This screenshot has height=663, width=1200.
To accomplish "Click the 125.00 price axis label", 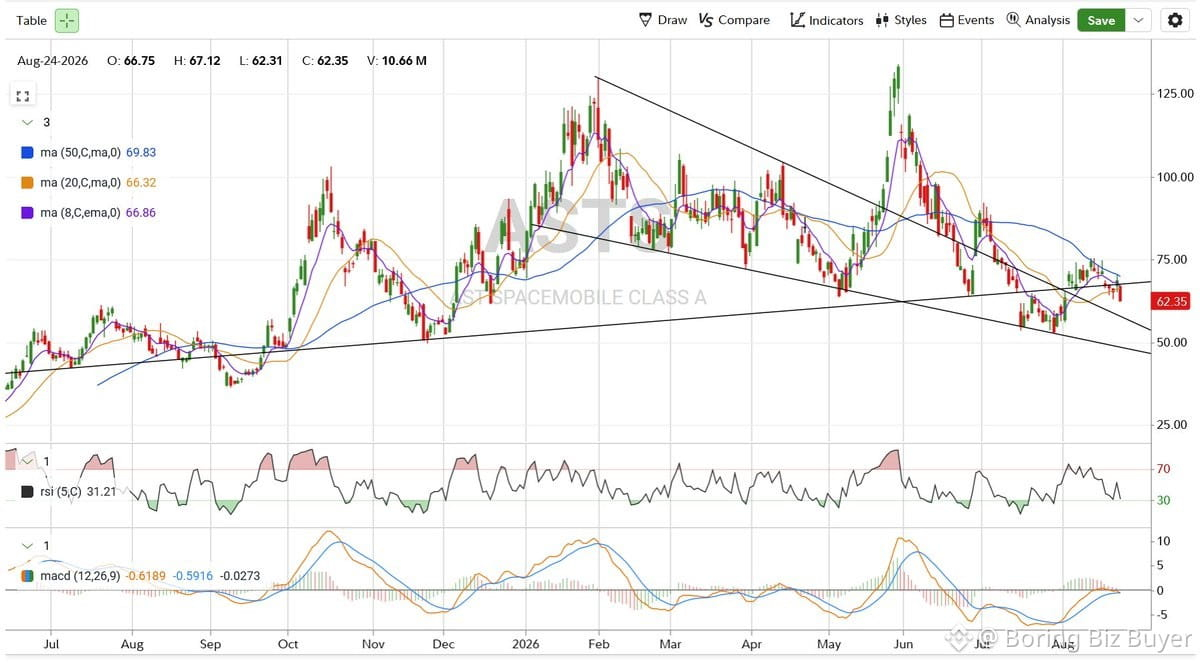I will 1175,94.
